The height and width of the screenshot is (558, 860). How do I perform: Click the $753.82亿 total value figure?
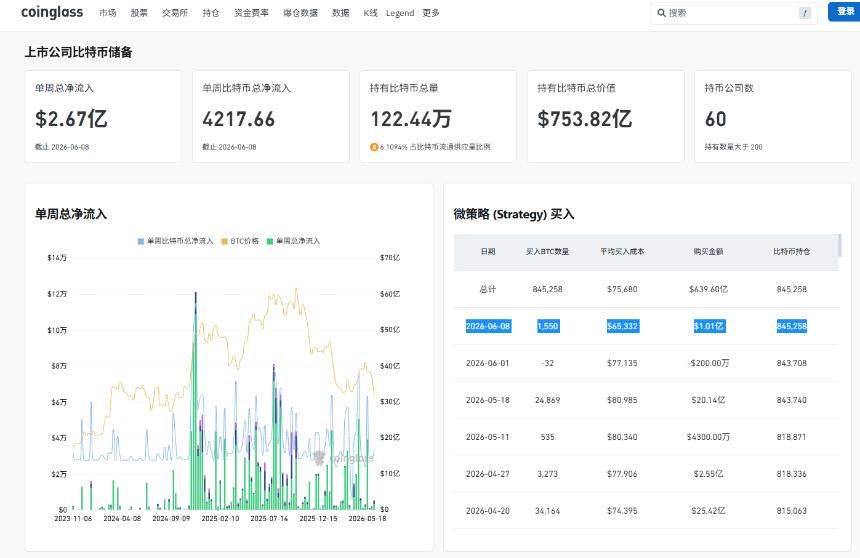pyautogui.click(x=585, y=119)
